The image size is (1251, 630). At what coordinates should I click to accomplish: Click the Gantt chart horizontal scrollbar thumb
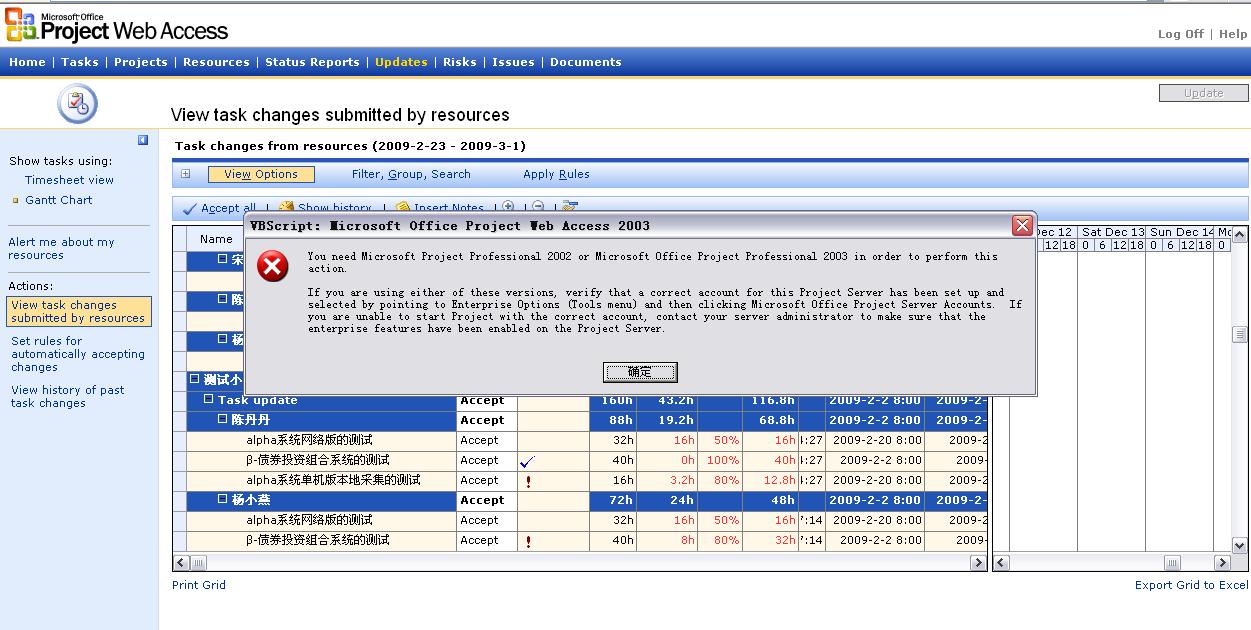(x=1172, y=563)
